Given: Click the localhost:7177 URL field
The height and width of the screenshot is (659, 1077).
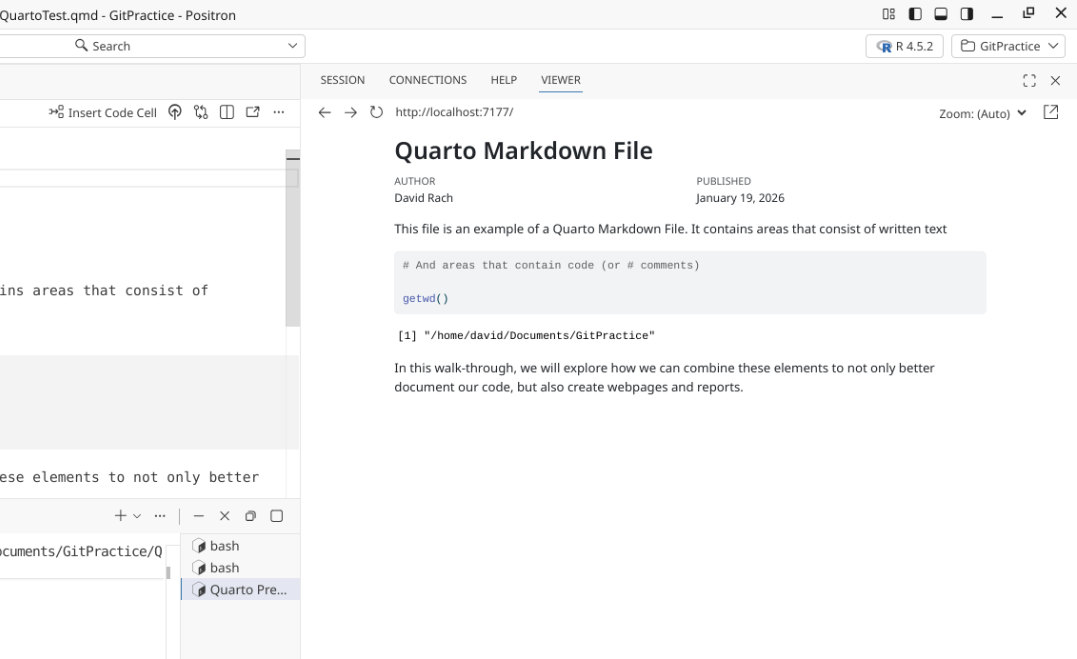Looking at the screenshot, I should tap(454, 113).
